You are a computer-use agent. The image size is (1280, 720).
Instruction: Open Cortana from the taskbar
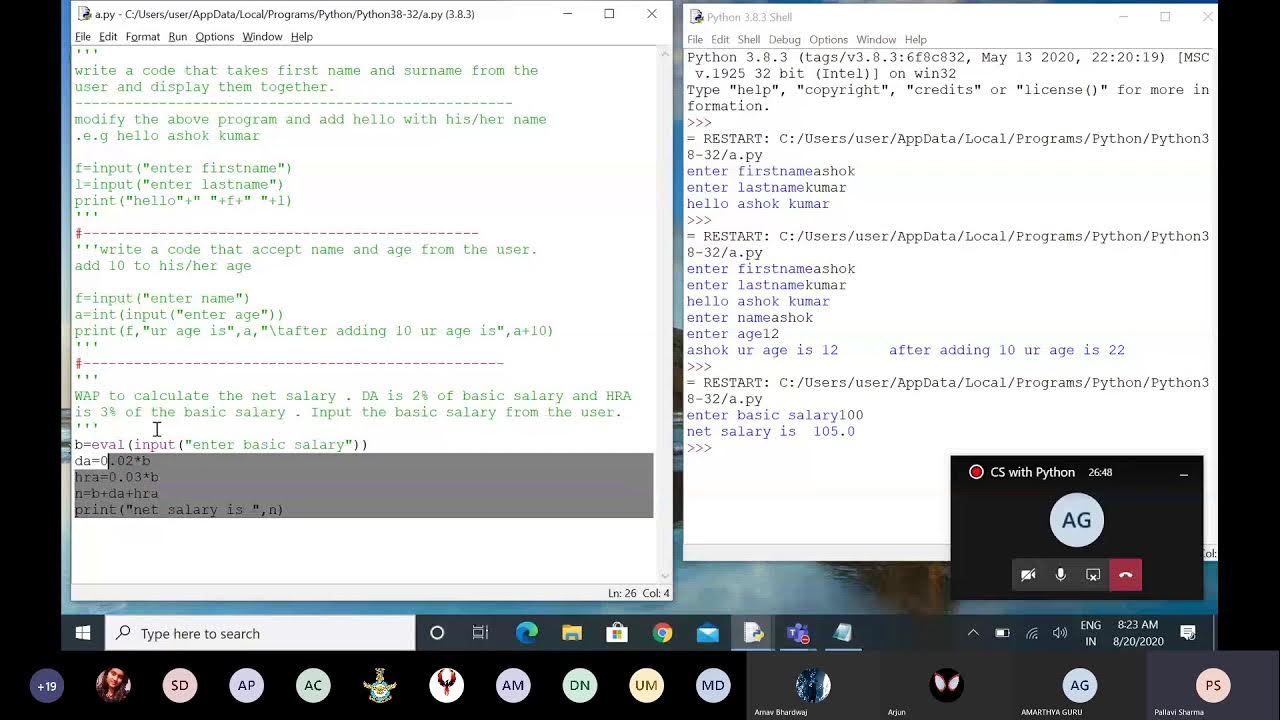(x=437, y=633)
